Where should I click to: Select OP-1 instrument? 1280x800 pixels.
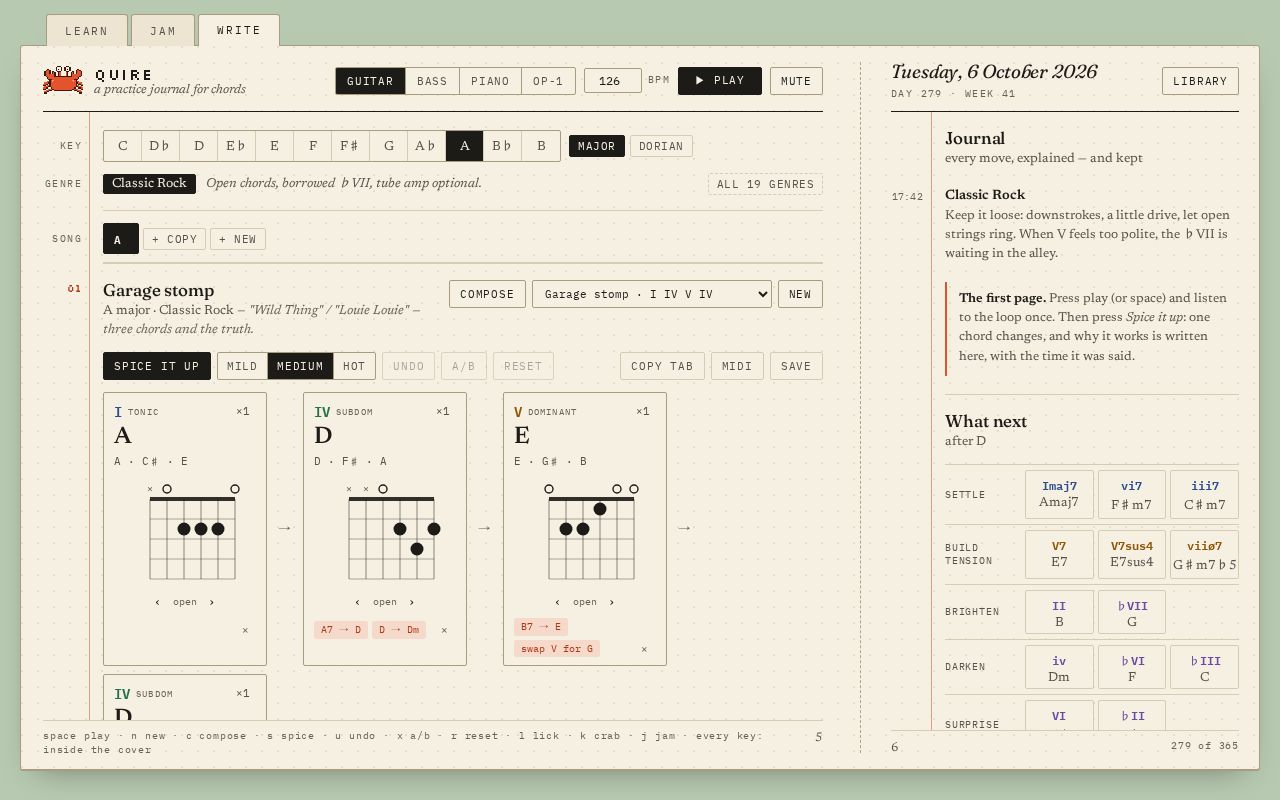tap(548, 81)
